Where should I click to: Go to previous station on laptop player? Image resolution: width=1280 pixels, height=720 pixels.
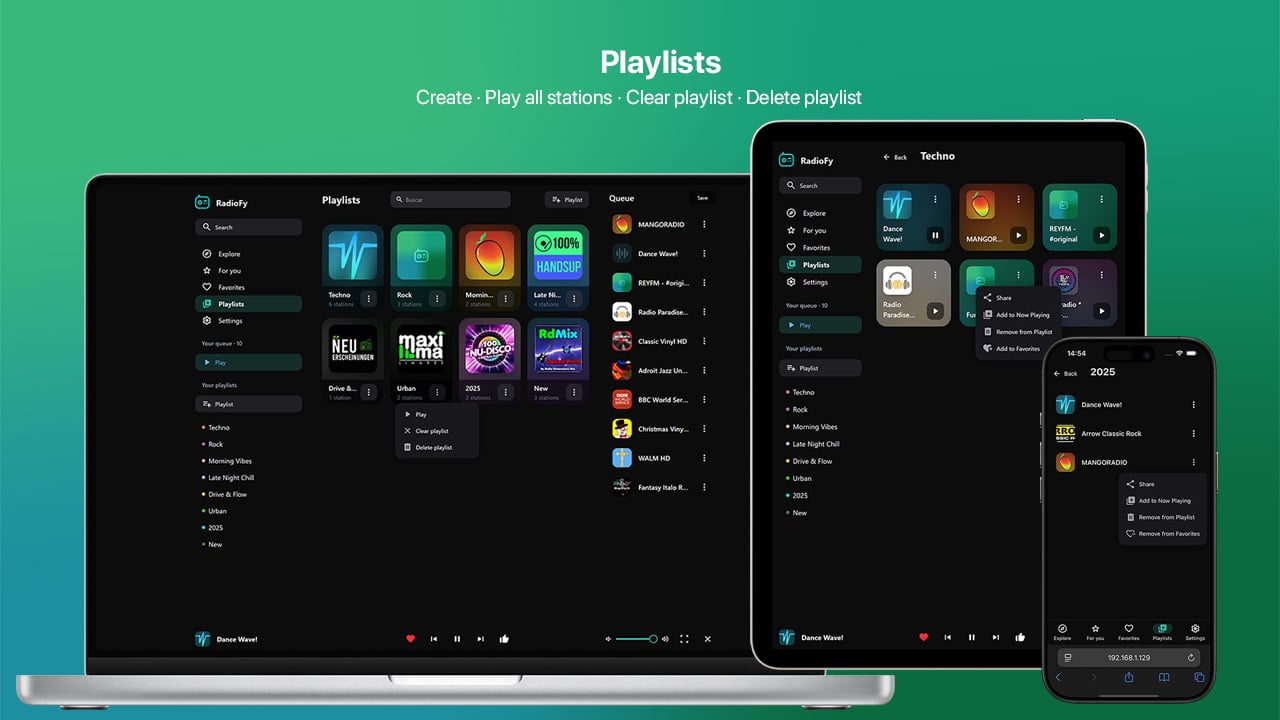(433, 639)
